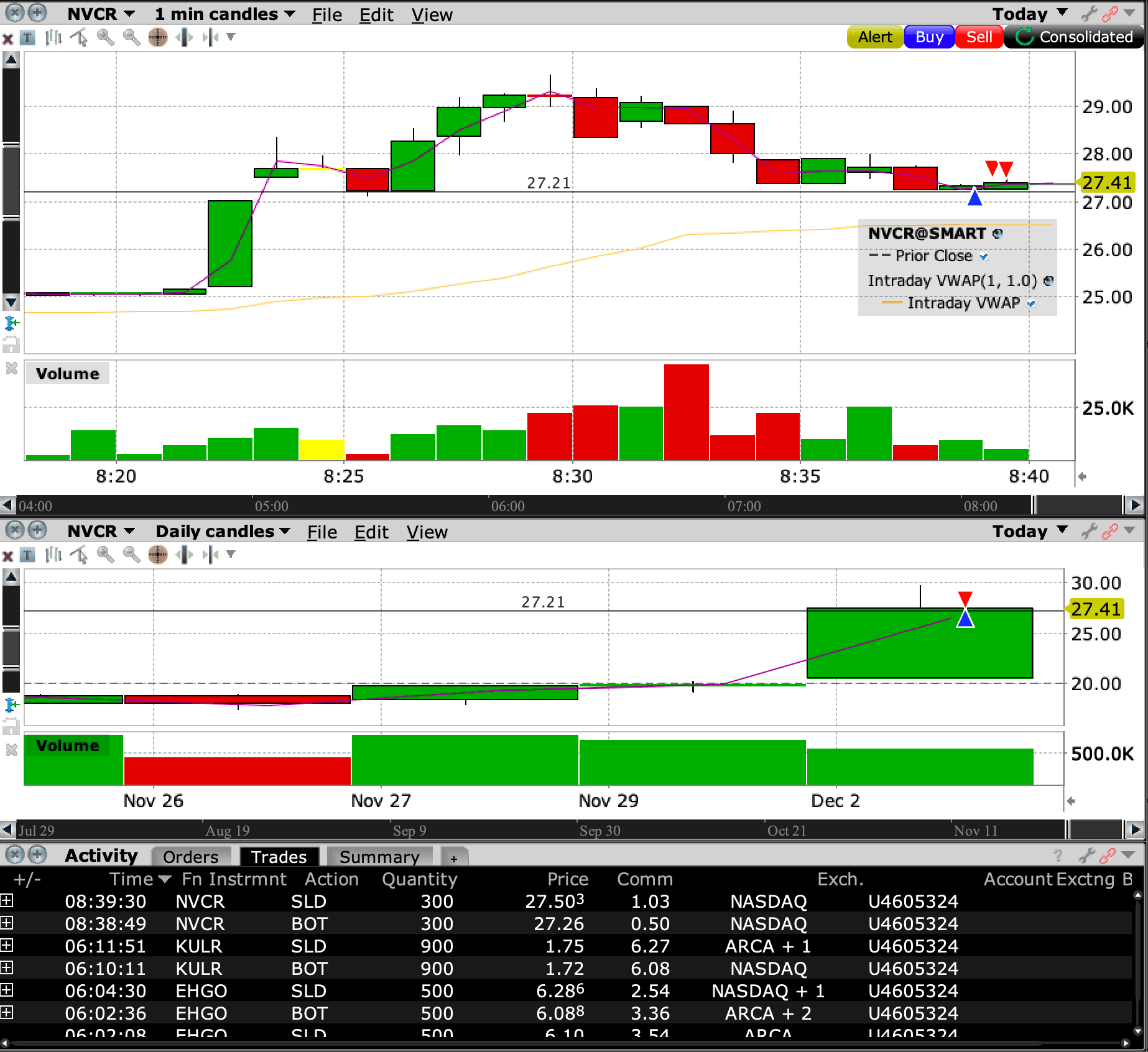Viewport: 1148px width, 1052px height.
Task: Toggle autoscale icon left of 1 min chart
Action: 11,323
